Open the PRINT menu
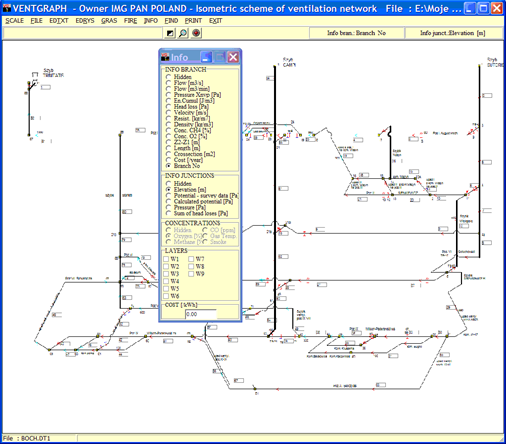Viewport: 507px width, 446px height. pos(193,21)
